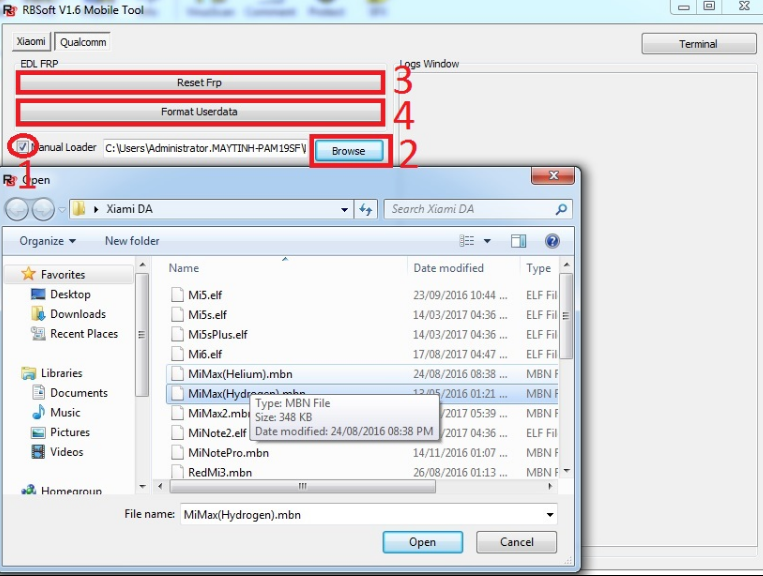This screenshot has height=576, width=763.
Task: Toggle the Manual Loader checkbox
Action: pos(22,146)
